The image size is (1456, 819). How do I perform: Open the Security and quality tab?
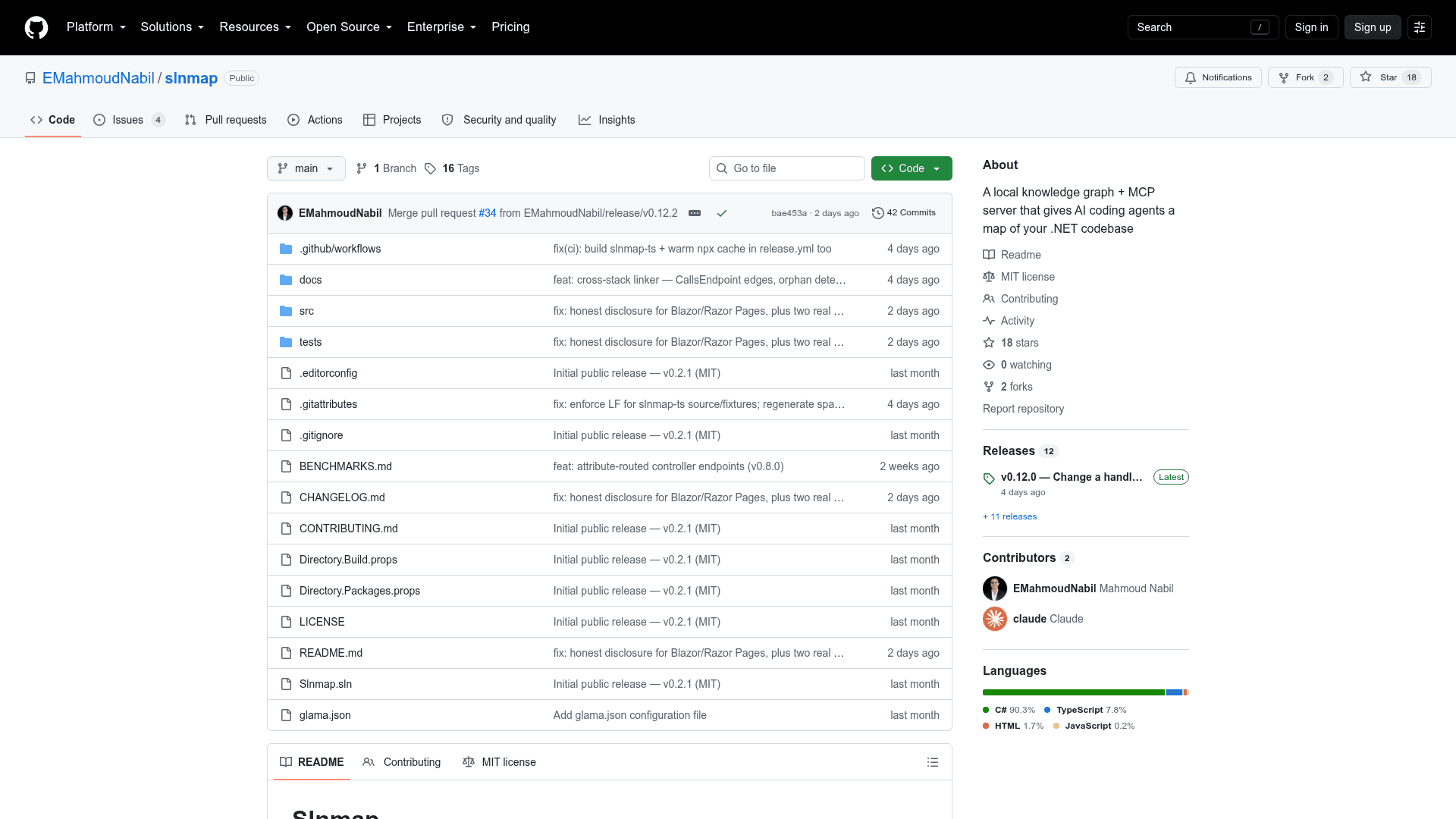pos(499,120)
